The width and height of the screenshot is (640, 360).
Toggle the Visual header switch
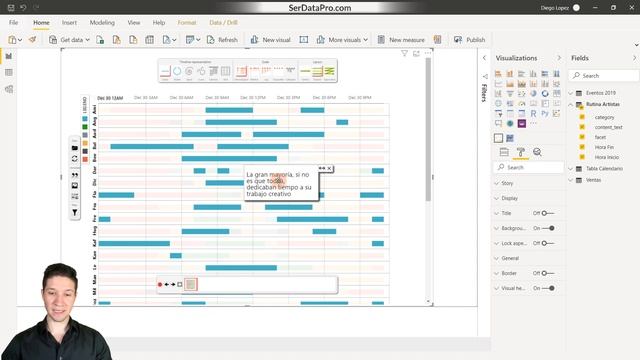tap(548, 288)
